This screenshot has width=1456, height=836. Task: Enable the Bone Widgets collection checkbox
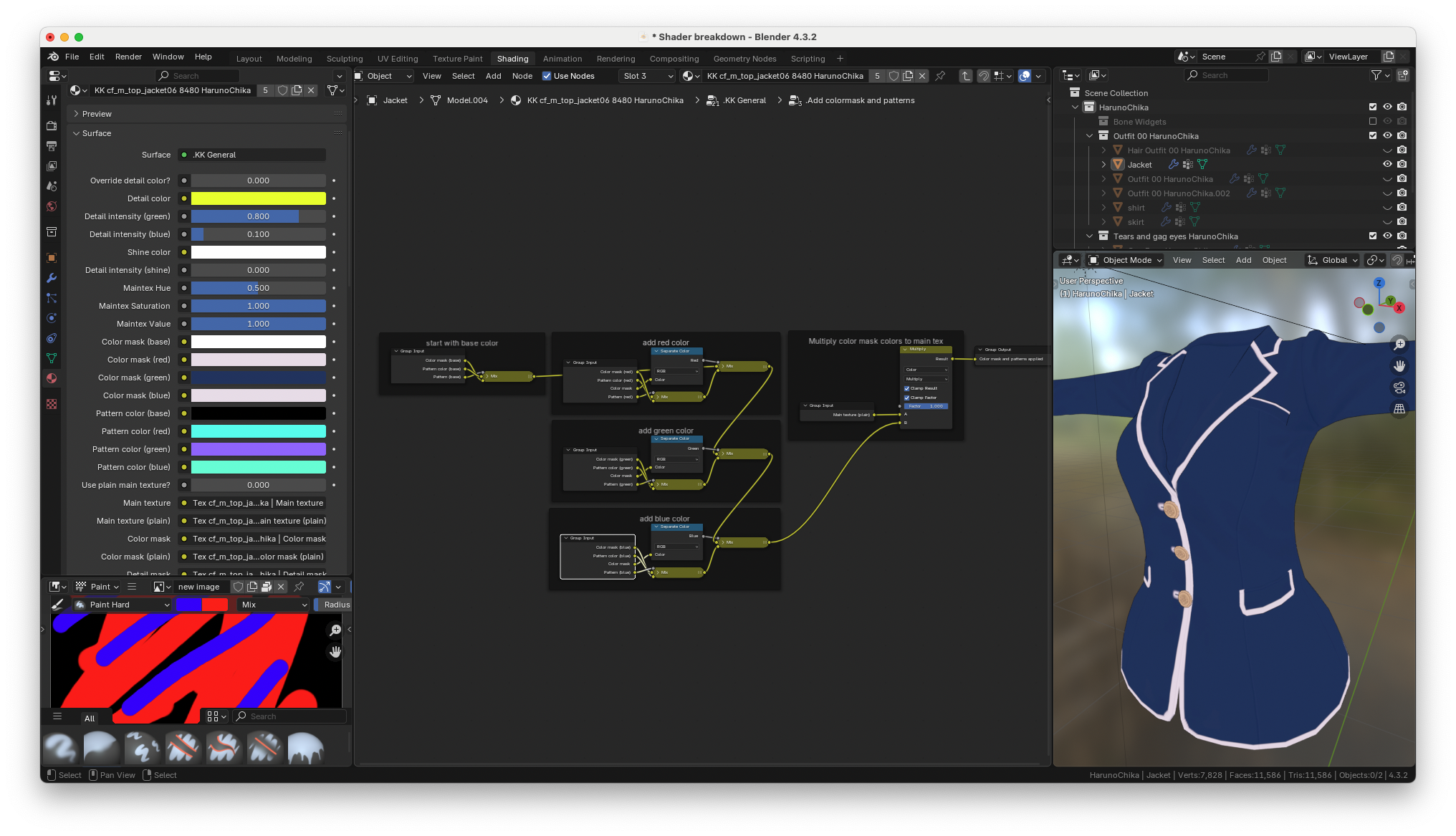pos(1373,121)
